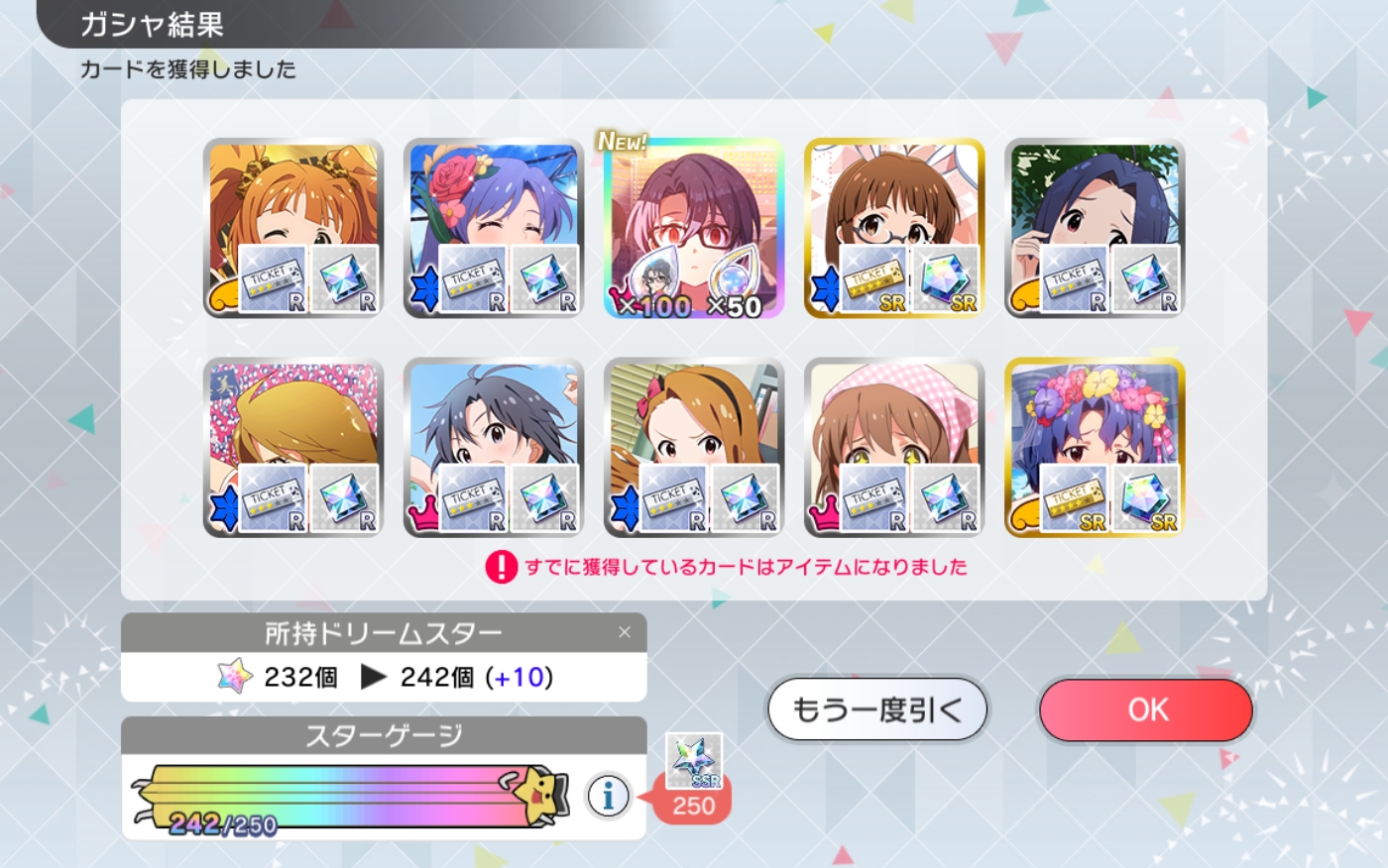This screenshot has height=868, width=1388.
Task: Click the red OK button
Action: click(1146, 709)
